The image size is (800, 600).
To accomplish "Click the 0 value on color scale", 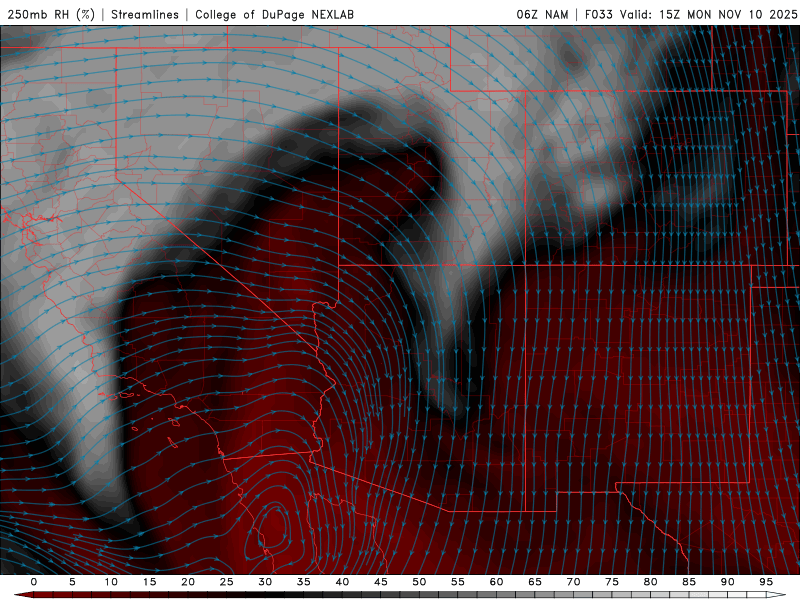I will [x=34, y=582].
